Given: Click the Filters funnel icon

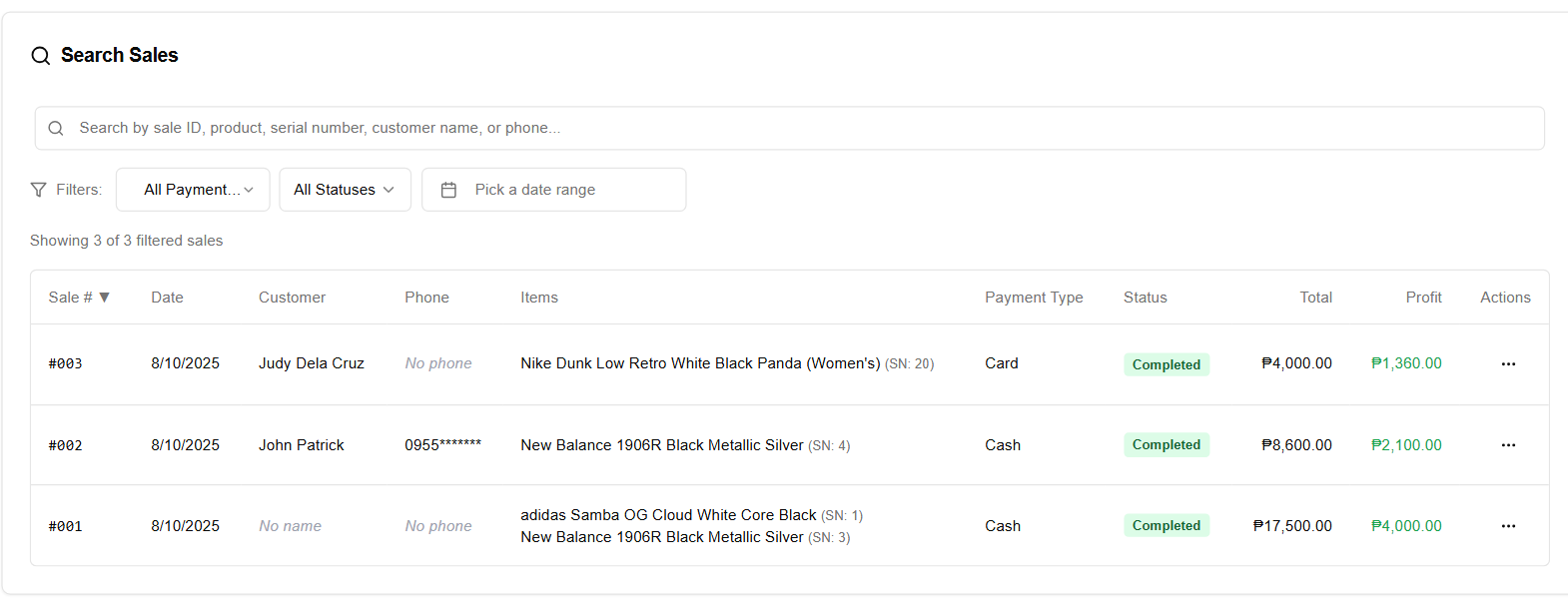Looking at the screenshot, I should point(39,190).
